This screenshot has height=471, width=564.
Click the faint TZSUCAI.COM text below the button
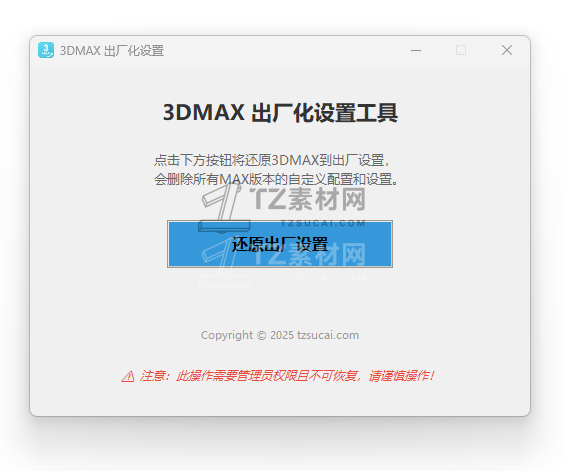click(323, 278)
